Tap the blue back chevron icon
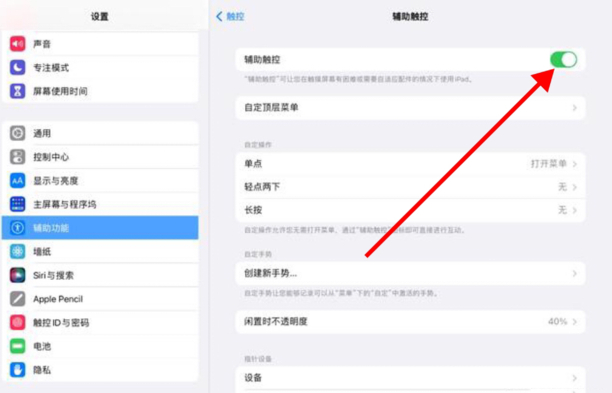 [219, 16]
